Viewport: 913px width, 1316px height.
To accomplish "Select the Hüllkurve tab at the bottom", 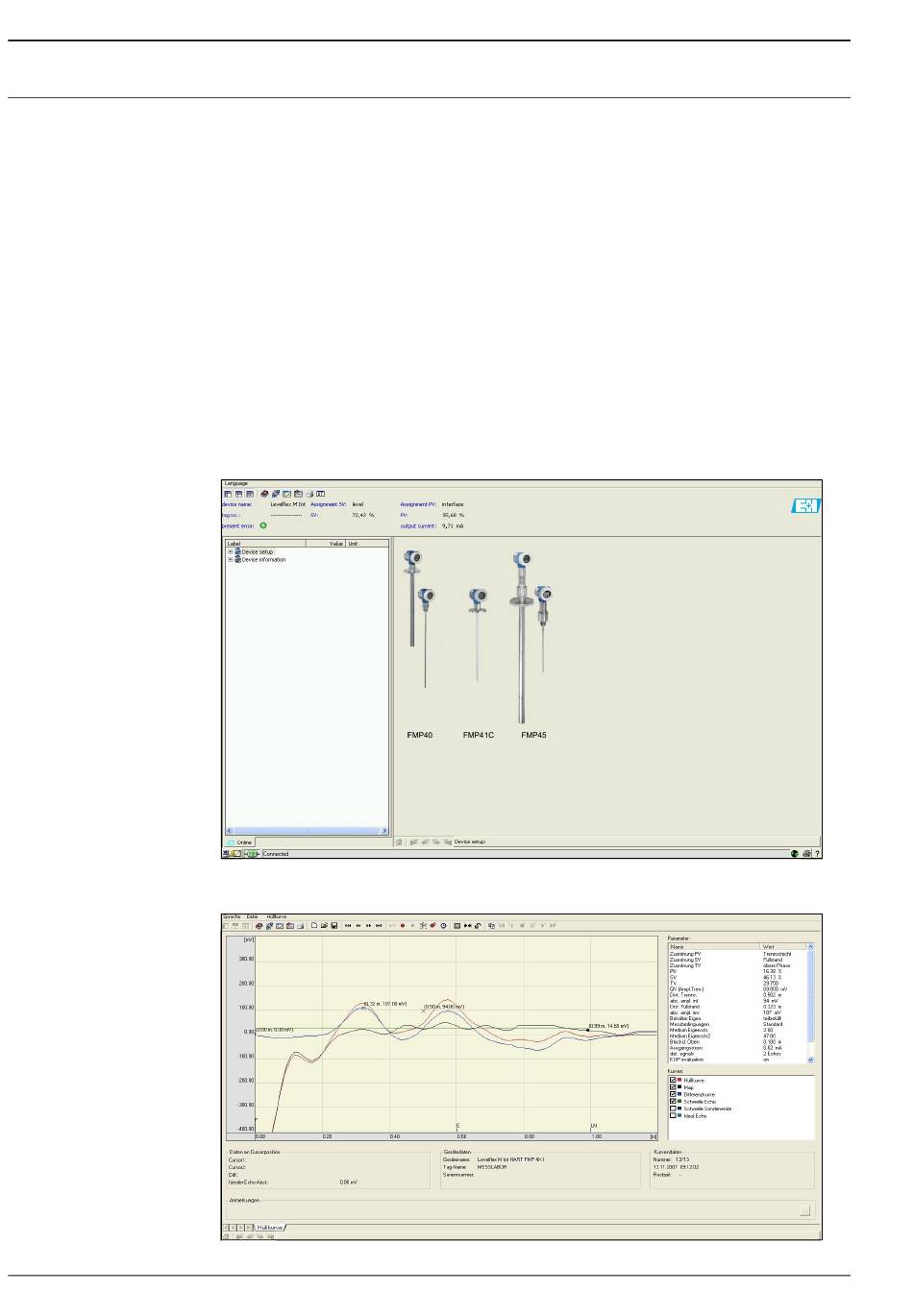I will pos(270,1228).
